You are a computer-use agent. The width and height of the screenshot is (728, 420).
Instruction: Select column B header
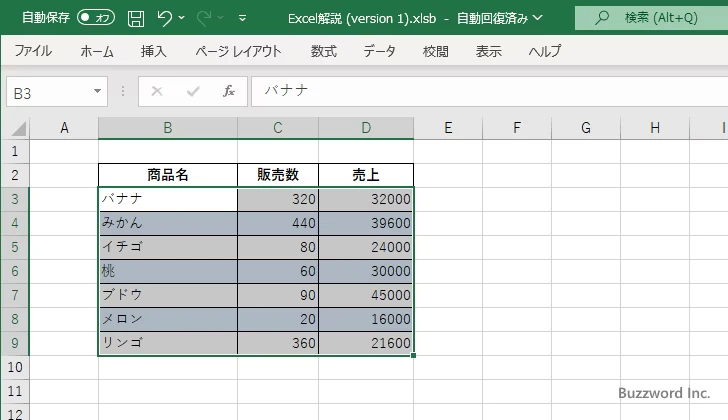(x=168, y=128)
